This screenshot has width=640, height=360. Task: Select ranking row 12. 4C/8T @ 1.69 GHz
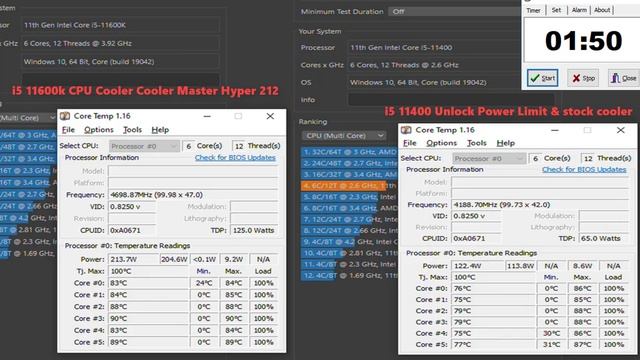[349, 276]
